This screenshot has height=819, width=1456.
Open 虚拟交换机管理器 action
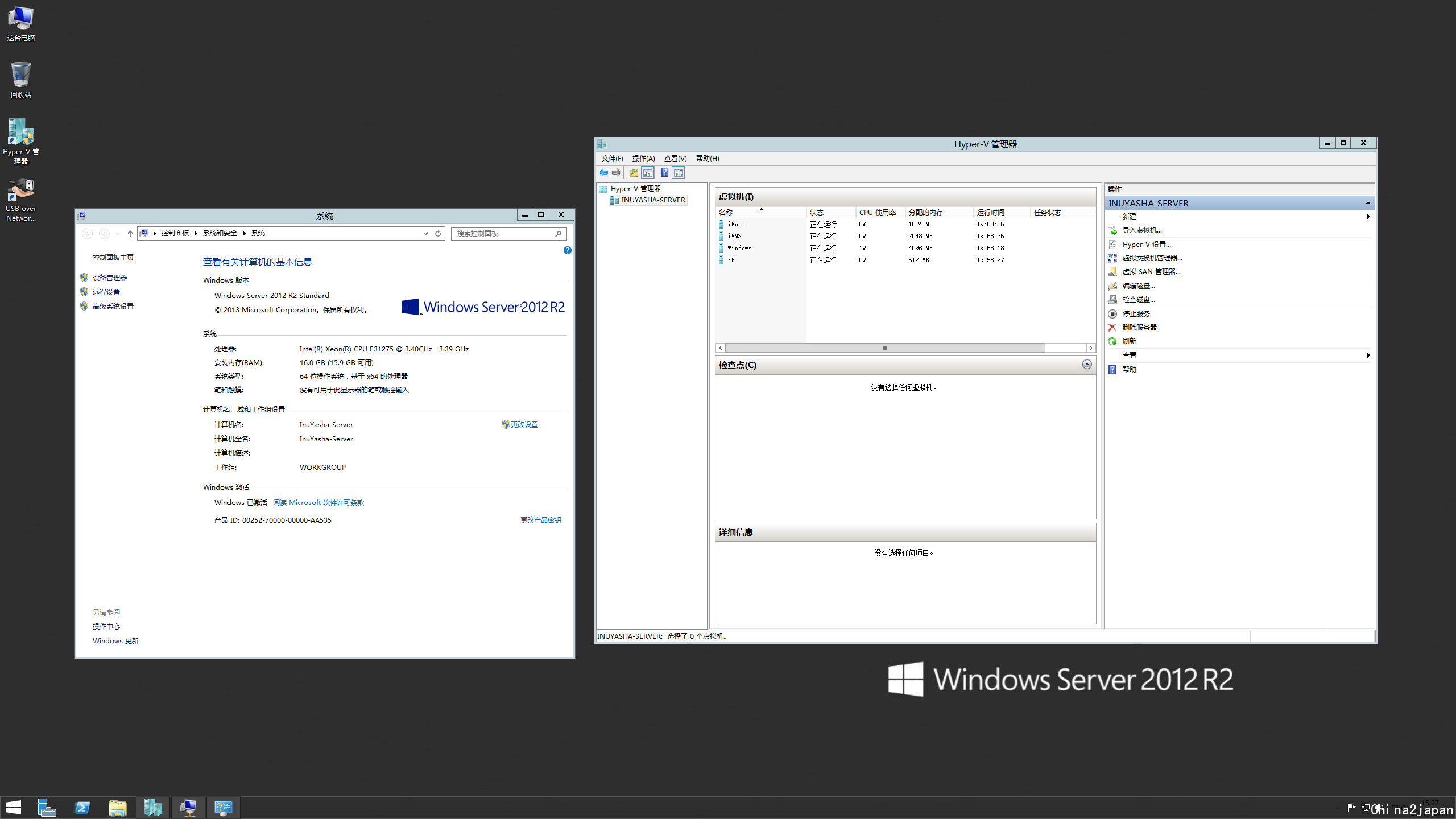coord(1152,258)
